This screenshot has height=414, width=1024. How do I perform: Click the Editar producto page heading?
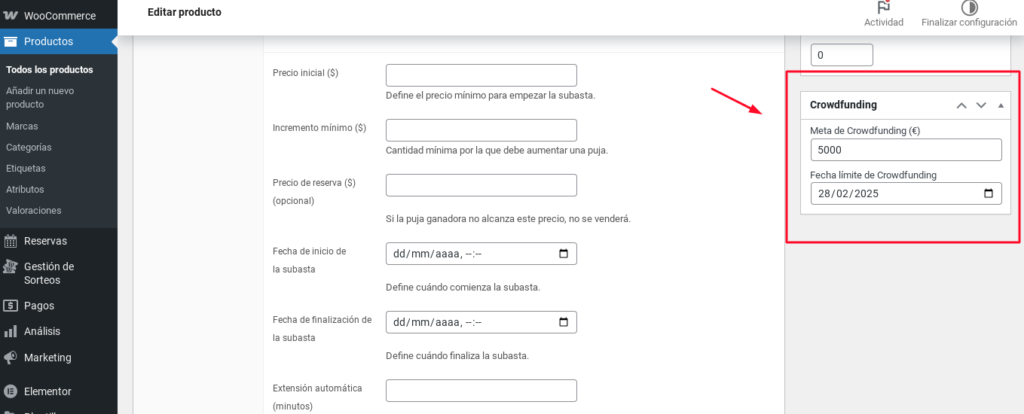[x=184, y=12]
